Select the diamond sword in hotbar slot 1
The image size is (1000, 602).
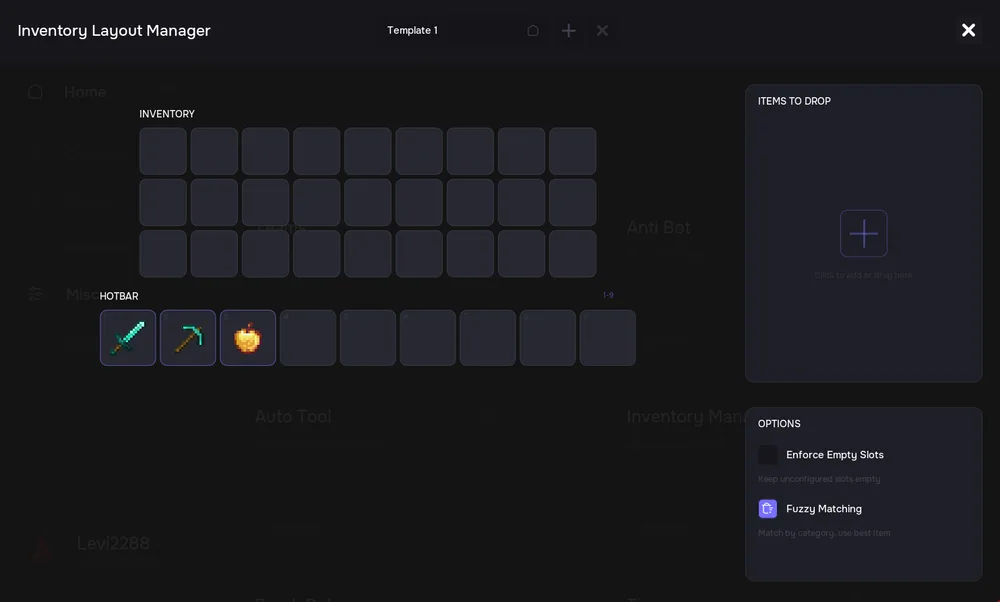(x=128, y=338)
